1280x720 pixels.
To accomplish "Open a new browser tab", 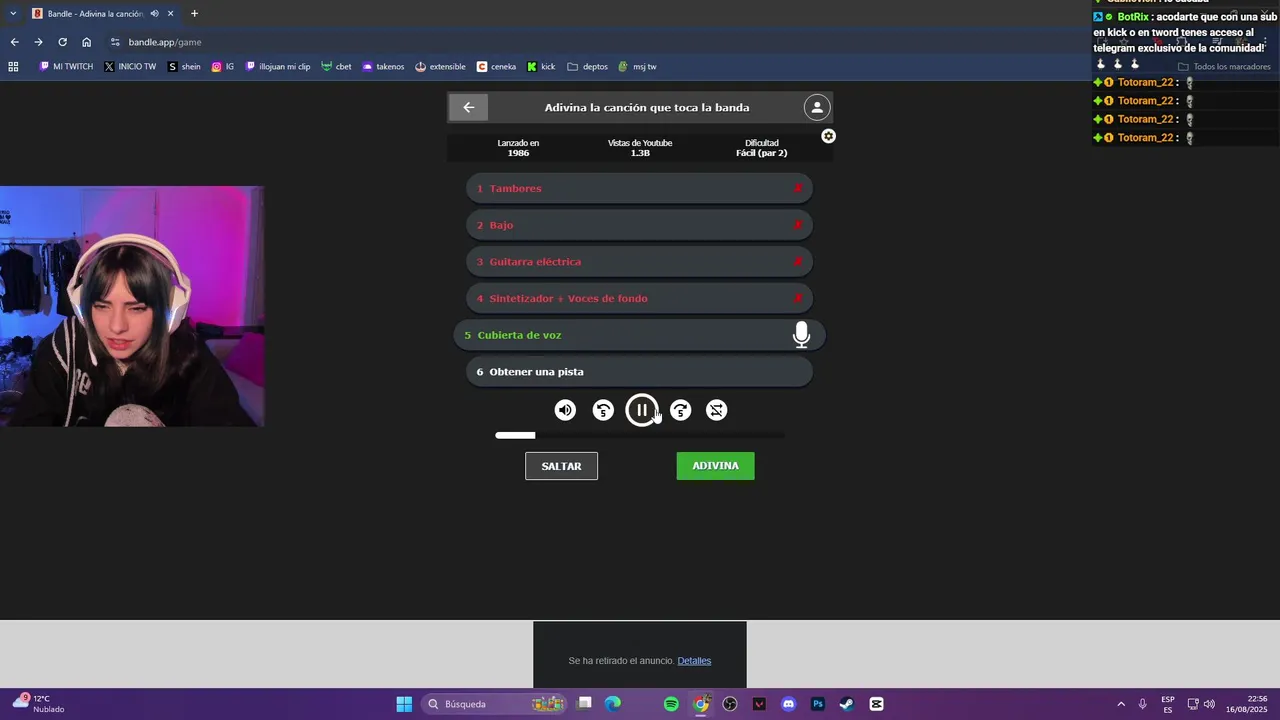I will tap(194, 13).
